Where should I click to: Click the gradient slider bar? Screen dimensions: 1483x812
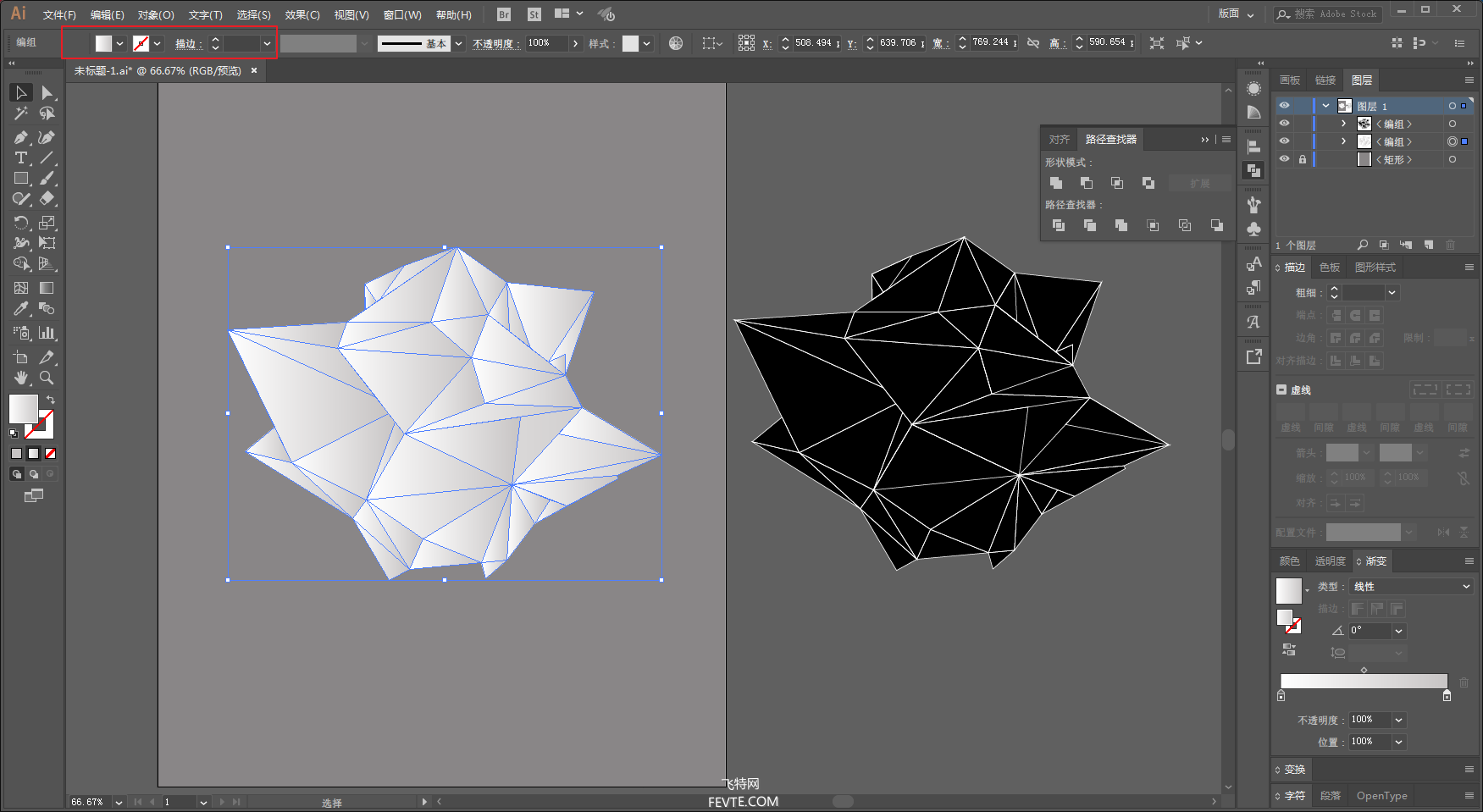pos(1364,682)
